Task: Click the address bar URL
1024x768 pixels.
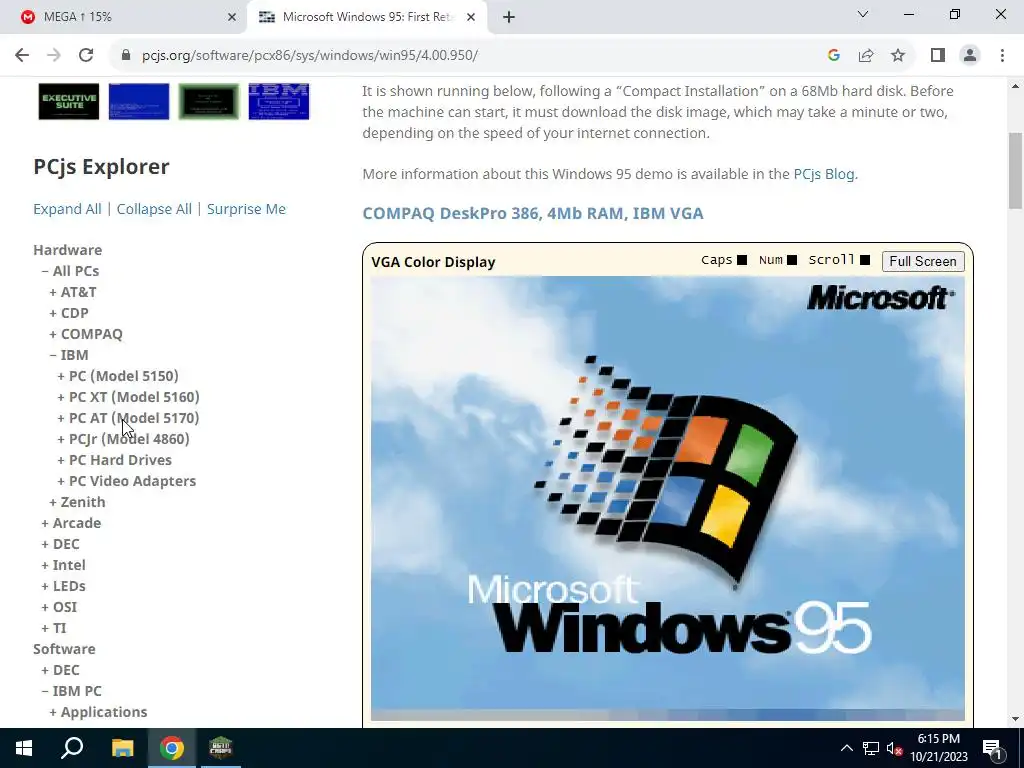Action: click(x=310, y=56)
